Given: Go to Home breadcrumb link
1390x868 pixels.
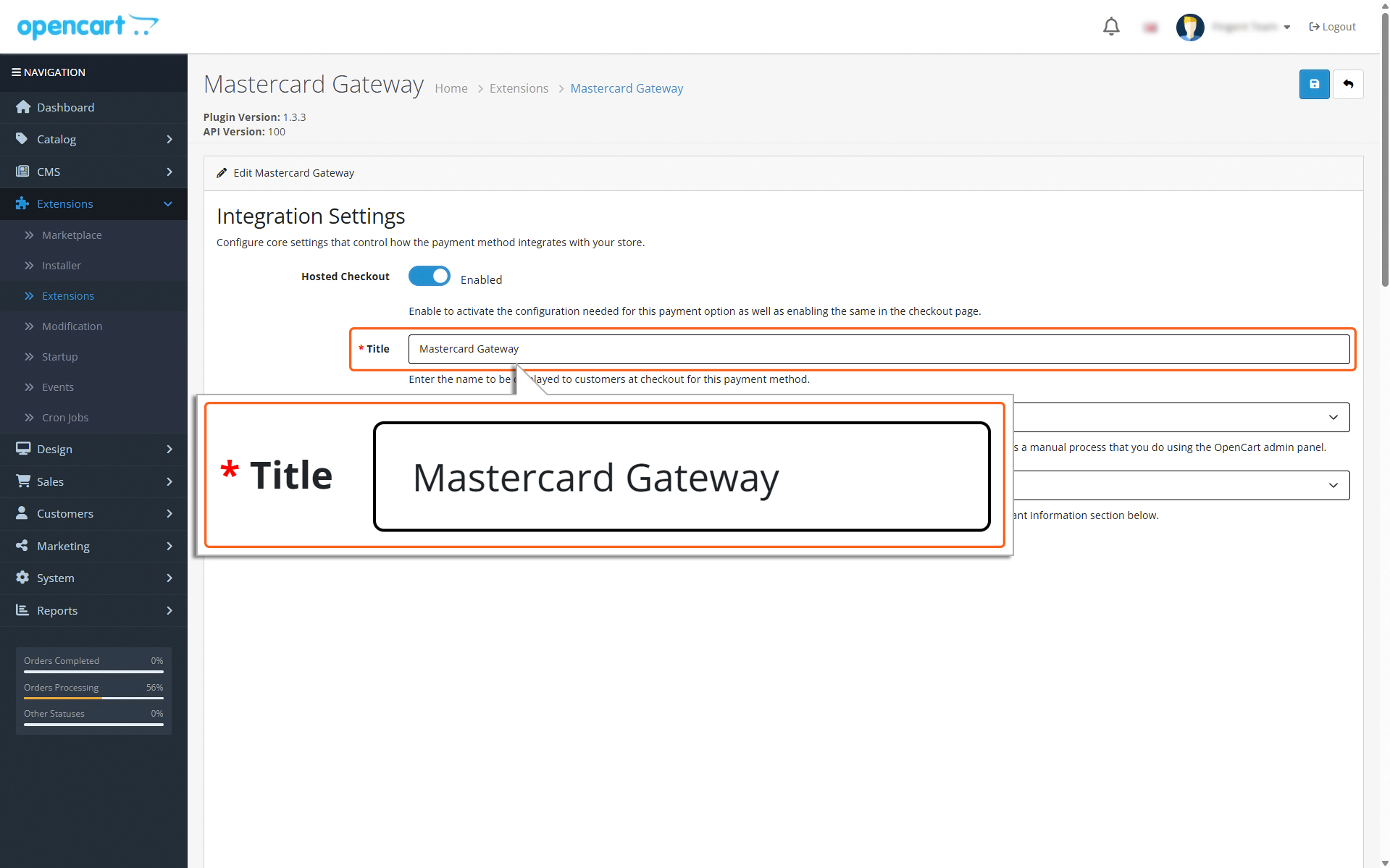Looking at the screenshot, I should click(x=451, y=88).
